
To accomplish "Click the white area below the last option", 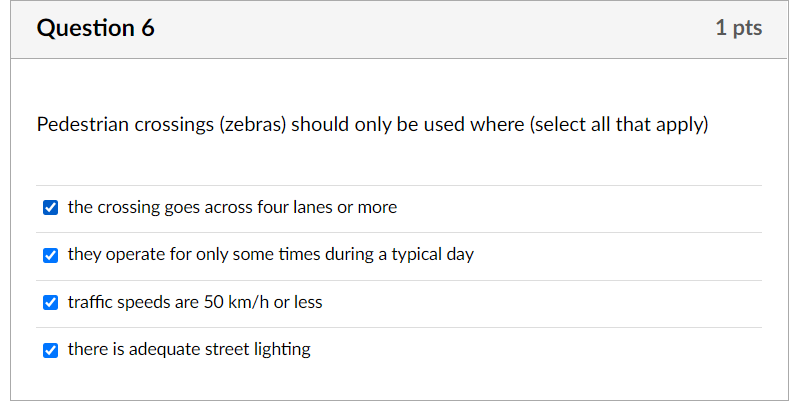I will (400, 385).
